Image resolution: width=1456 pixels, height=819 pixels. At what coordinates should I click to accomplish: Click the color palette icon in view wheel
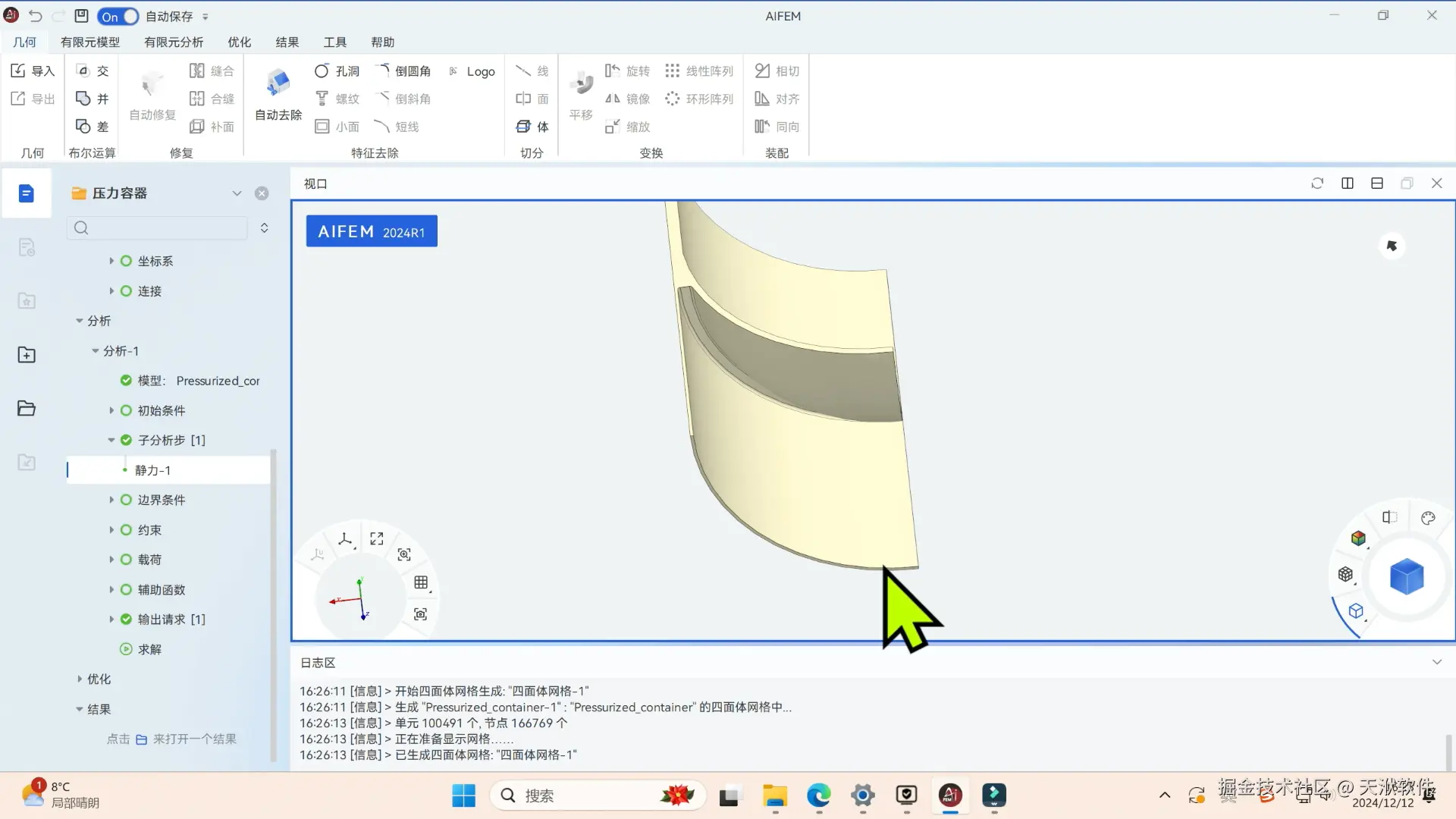coord(1428,518)
